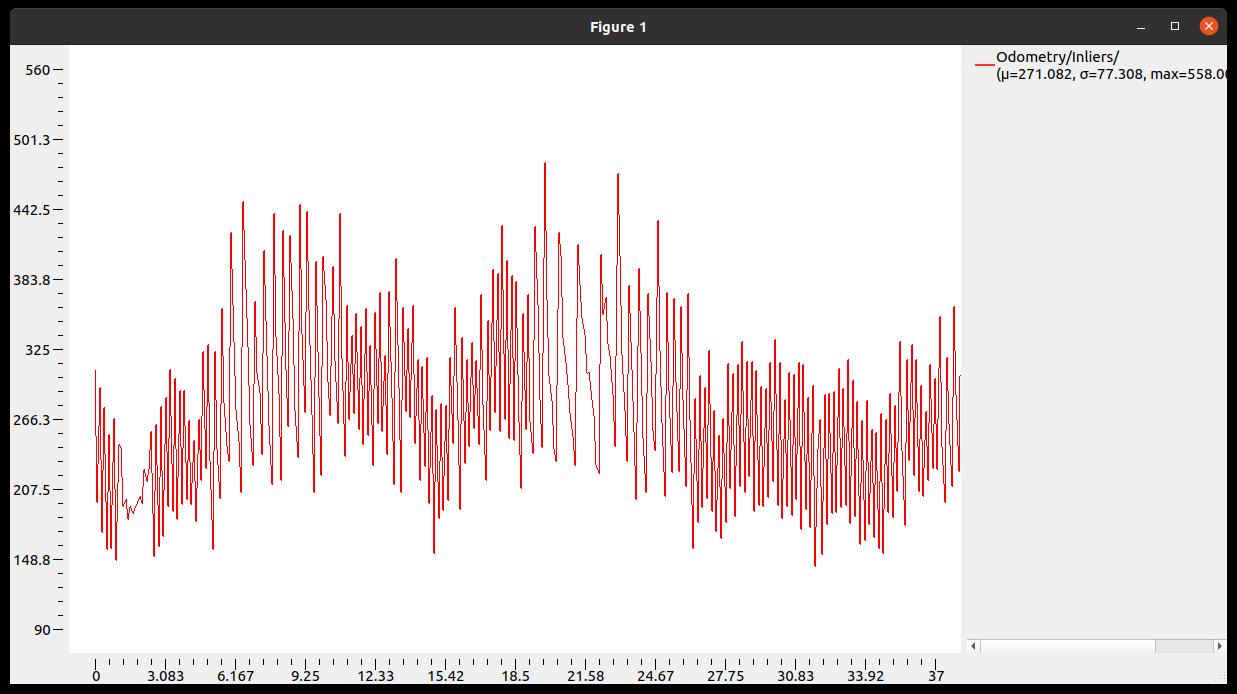Close the Figure 1 window
Viewport: 1237px width, 694px height.
1209,26
